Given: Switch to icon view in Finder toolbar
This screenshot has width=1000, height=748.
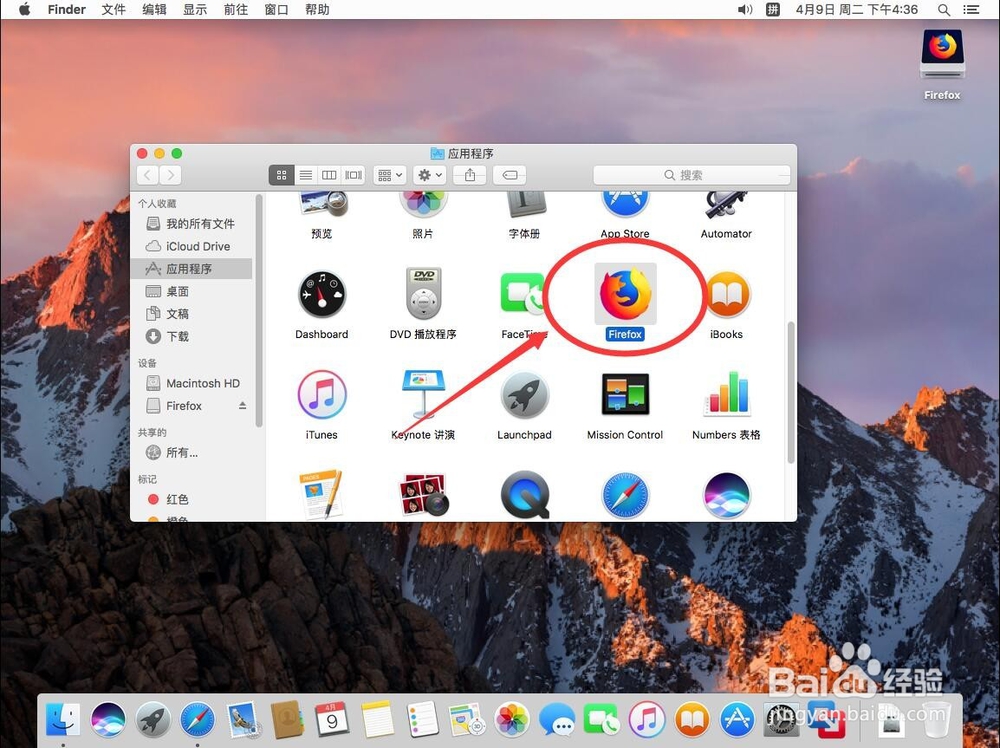Looking at the screenshot, I should click(281, 175).
